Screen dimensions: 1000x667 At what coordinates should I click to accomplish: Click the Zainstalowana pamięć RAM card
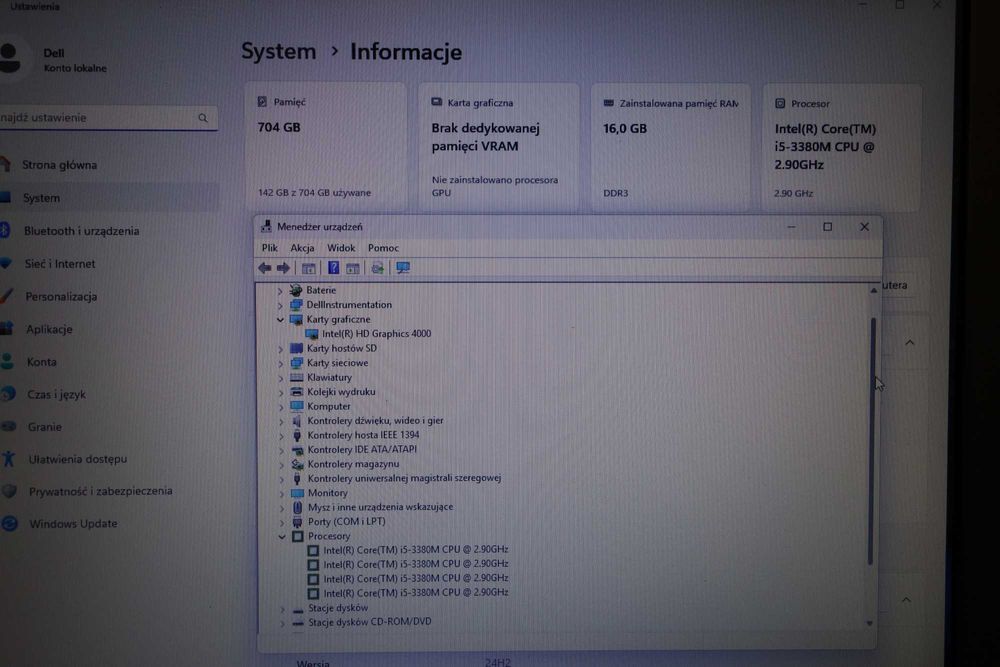pyautogui.click(x=670, y=148)
